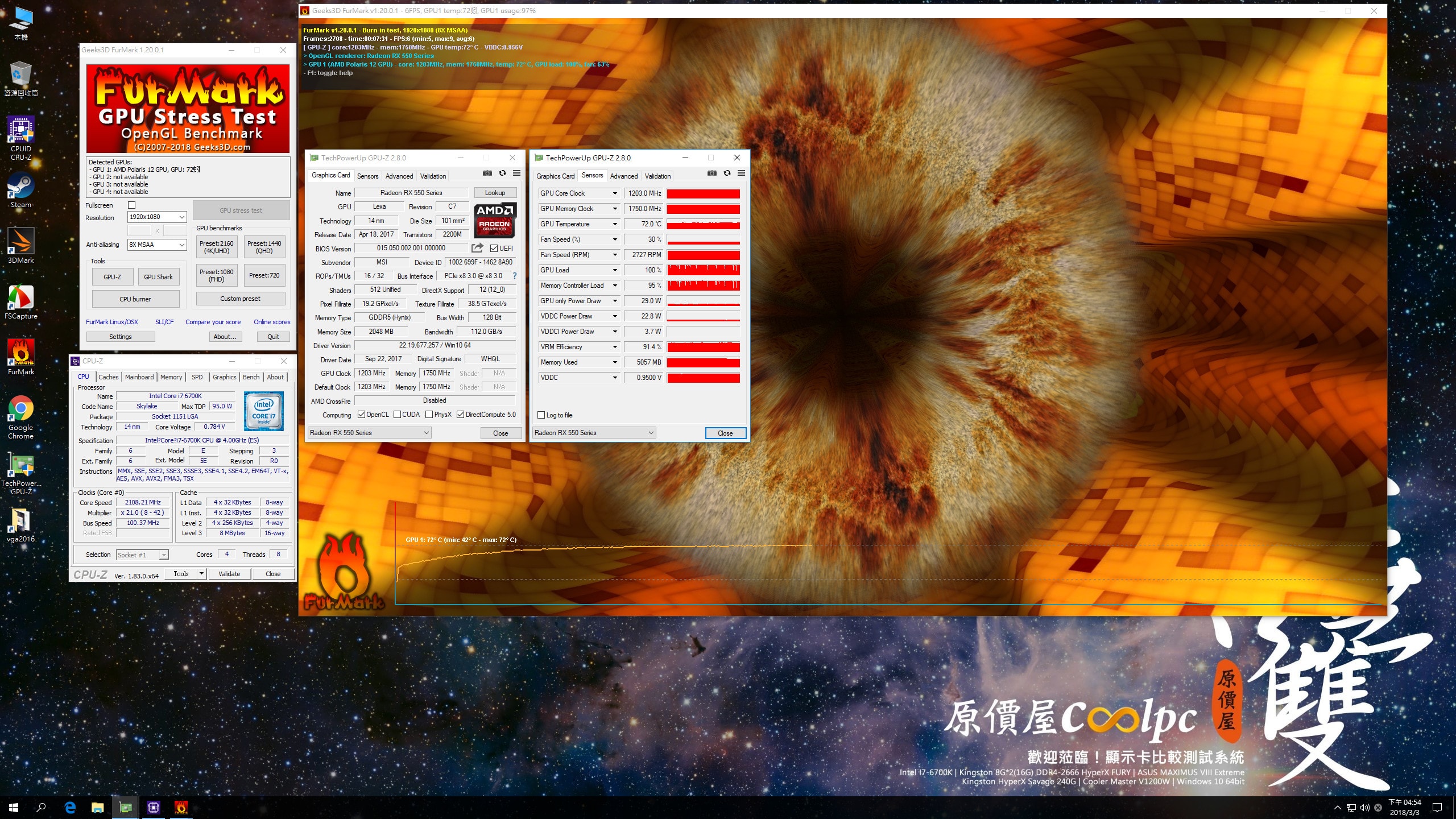Open the Windows Start button

[14, 807]
